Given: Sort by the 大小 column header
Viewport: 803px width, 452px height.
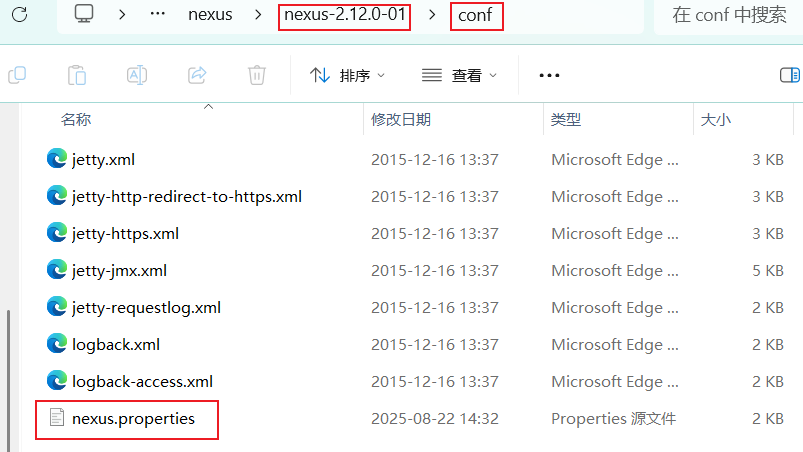Looking at the screenshot, I should point(715,120).
